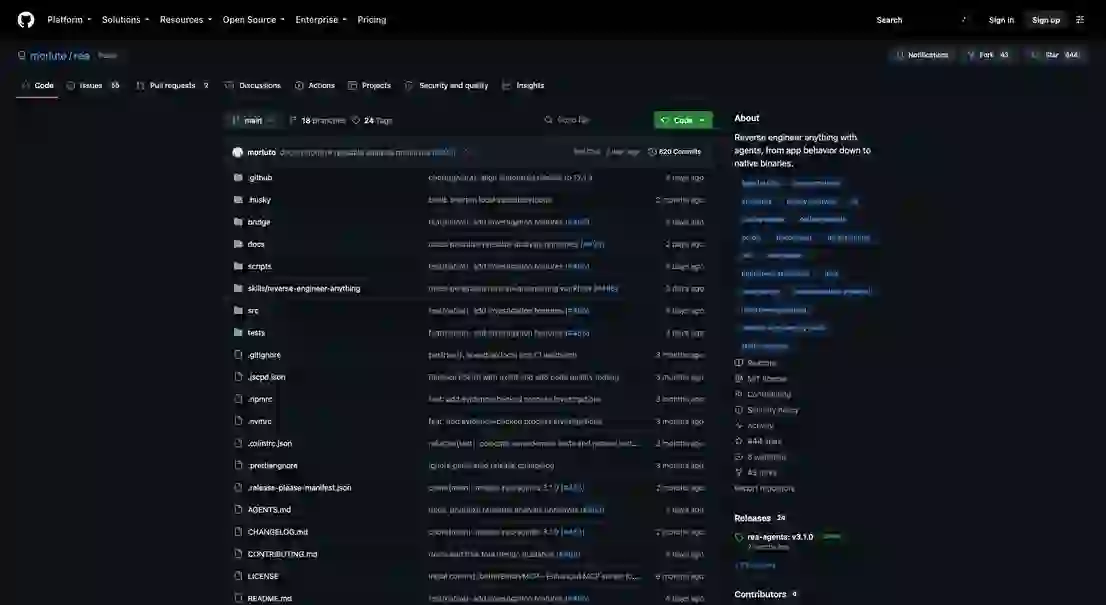1106x605 pixels.
Task: Open the Releases section heading
Action: click(x=752, y=518)
